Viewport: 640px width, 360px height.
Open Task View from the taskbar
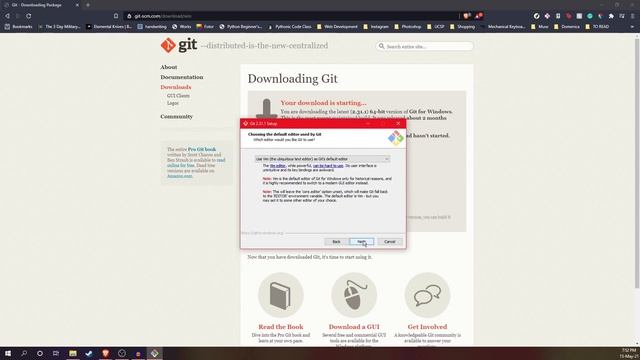pyautogui.click(x=56, y=353)
